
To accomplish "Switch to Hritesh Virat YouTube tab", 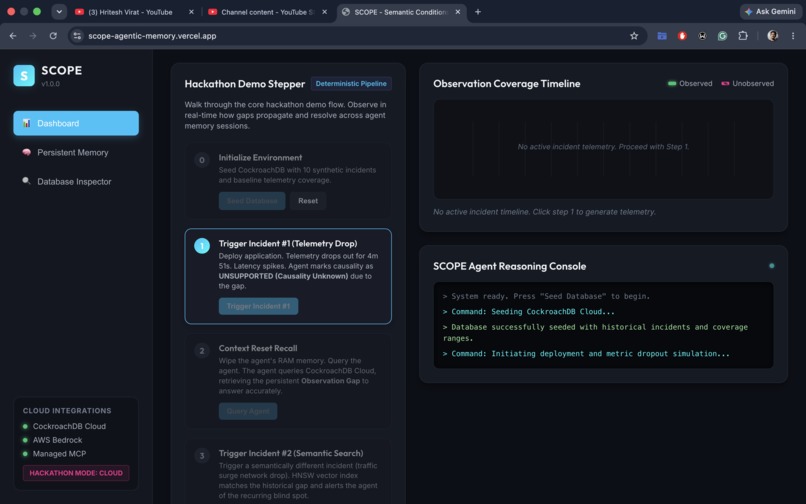I will 135,12.
